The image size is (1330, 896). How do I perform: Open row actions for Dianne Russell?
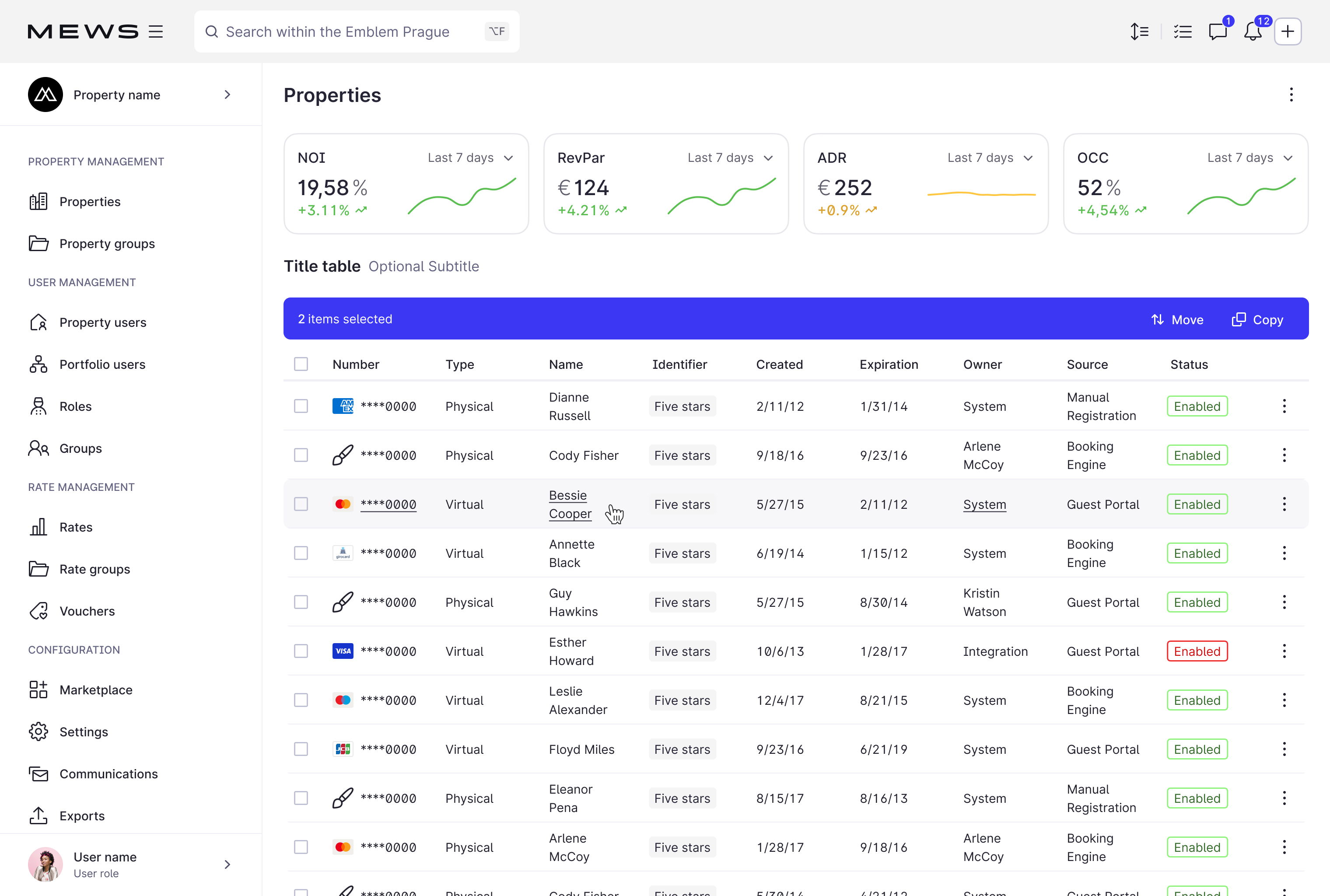[x=1284, y=406]
